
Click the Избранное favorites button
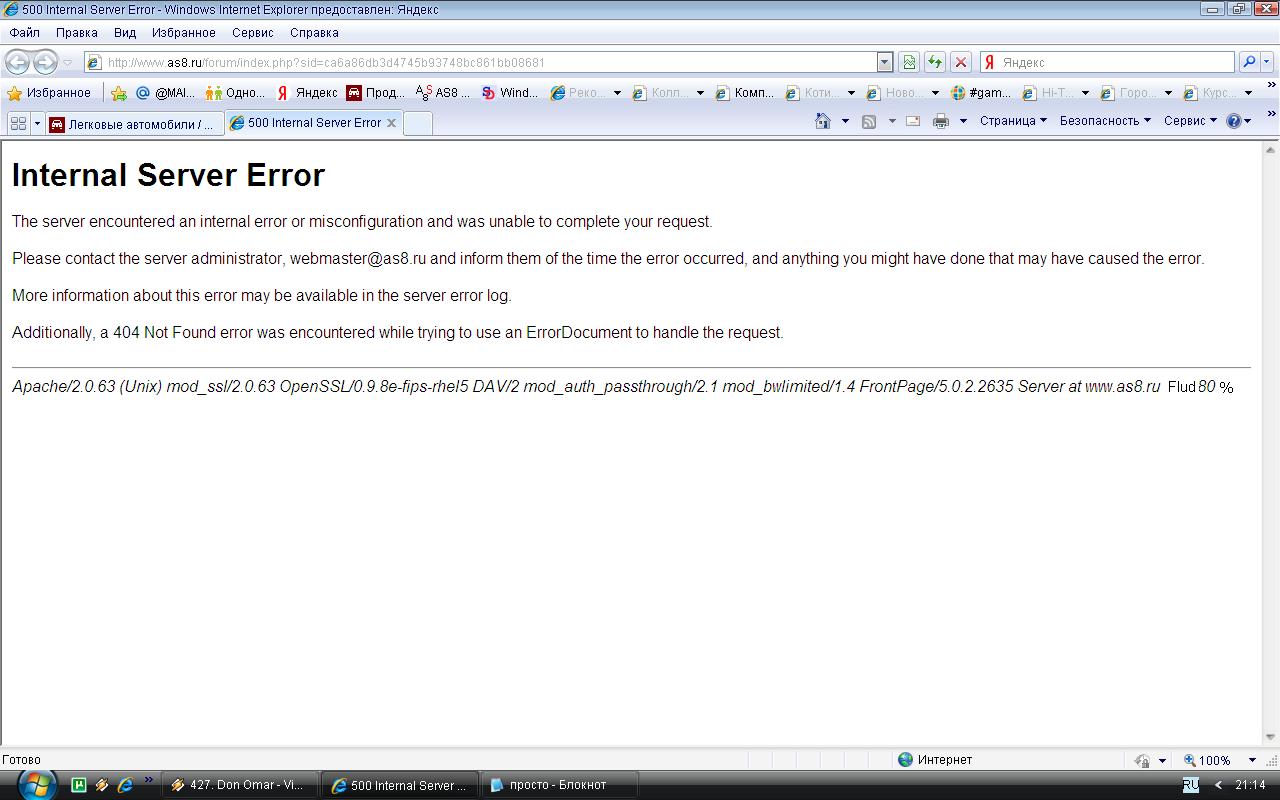point(50,93)
